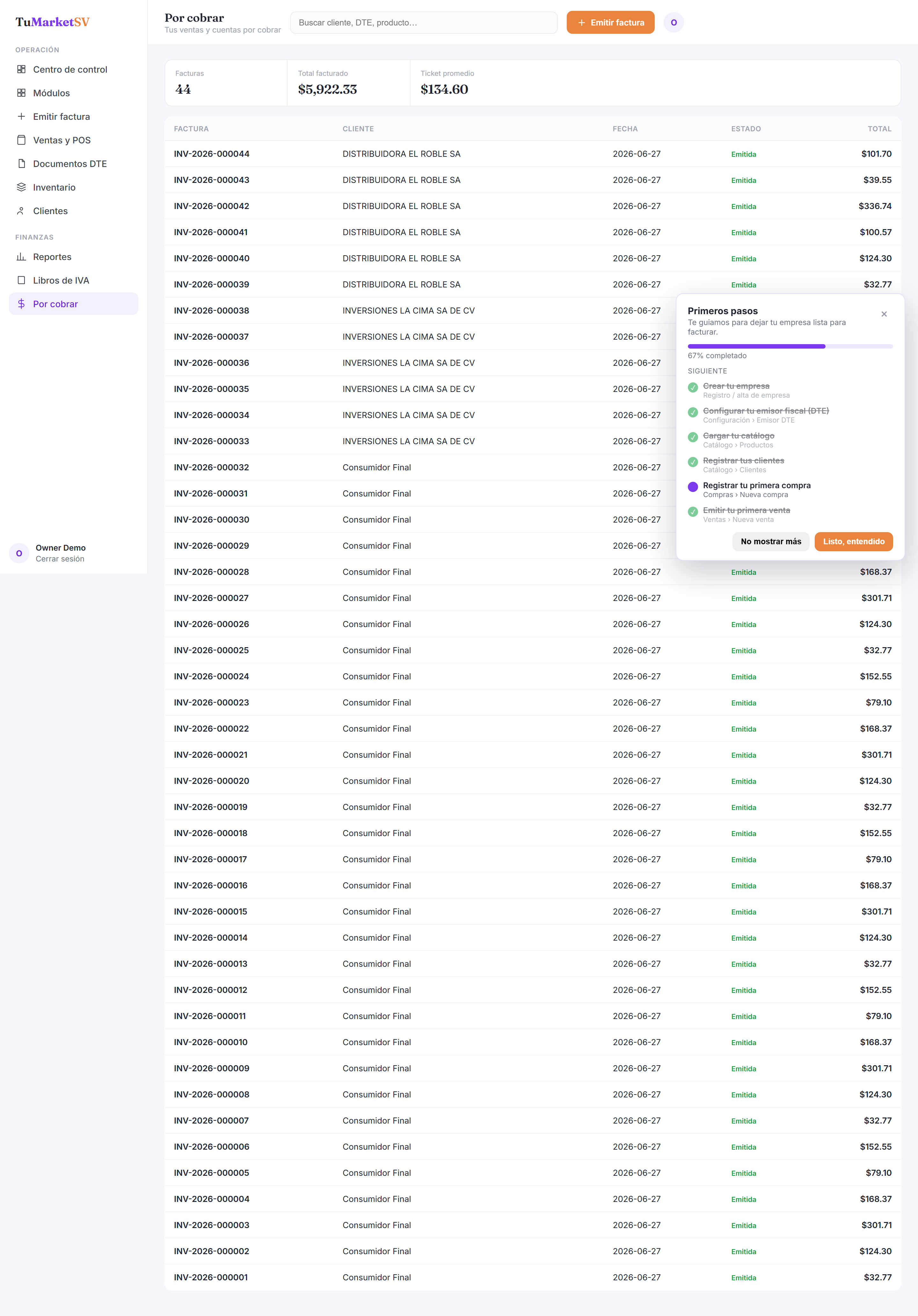
Task: Open invoice INV-2026-000044
Action: 212,154
